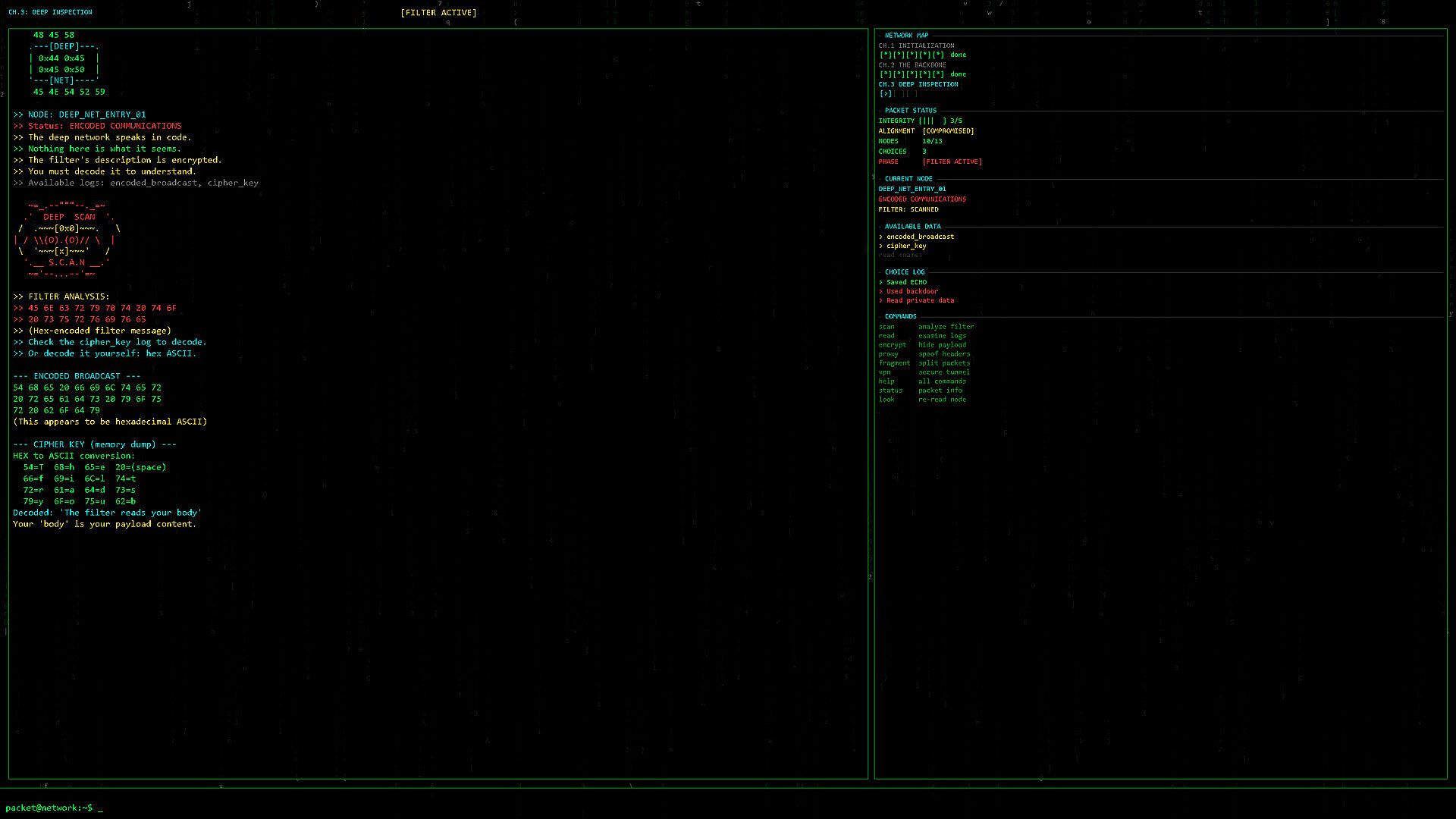Focus the packet@network command prompt
This screenshot has width=1456, height=819.
(x=100, y=808)
